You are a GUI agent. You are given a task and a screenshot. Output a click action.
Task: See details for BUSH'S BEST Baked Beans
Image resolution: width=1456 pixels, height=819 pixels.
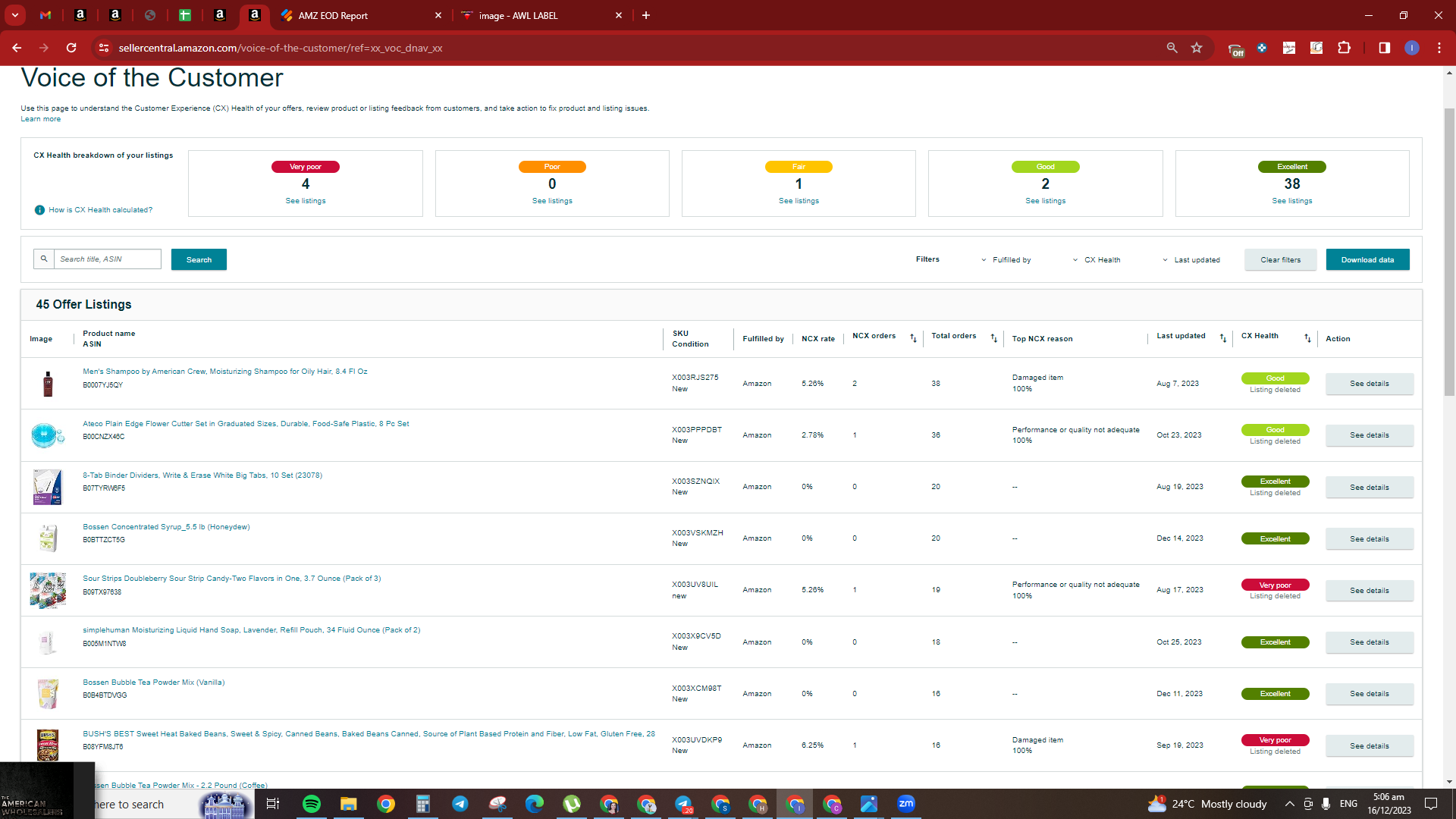click(1369, 746)
